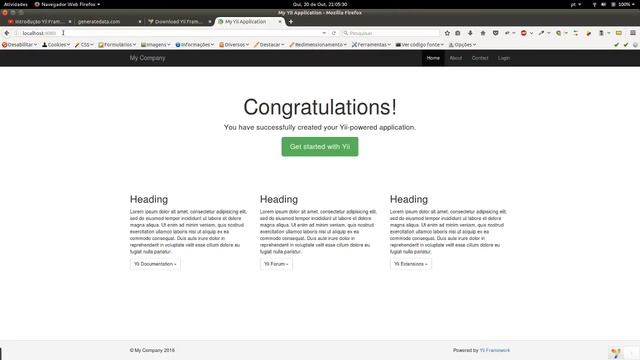This screenshot has height=360, width=640.
Task: Open the Adblock icon dropdown arrow
Action: point(531,33)
